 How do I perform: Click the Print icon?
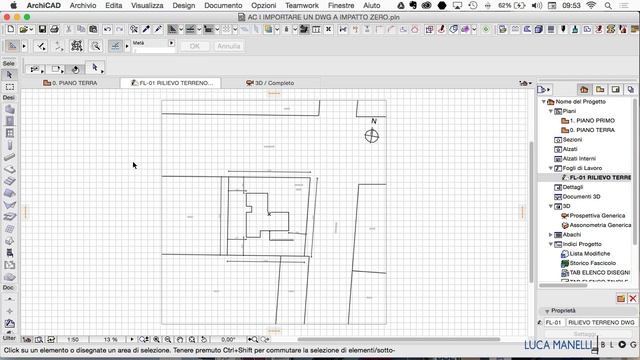pyautogui.click(x=54, y=29)
